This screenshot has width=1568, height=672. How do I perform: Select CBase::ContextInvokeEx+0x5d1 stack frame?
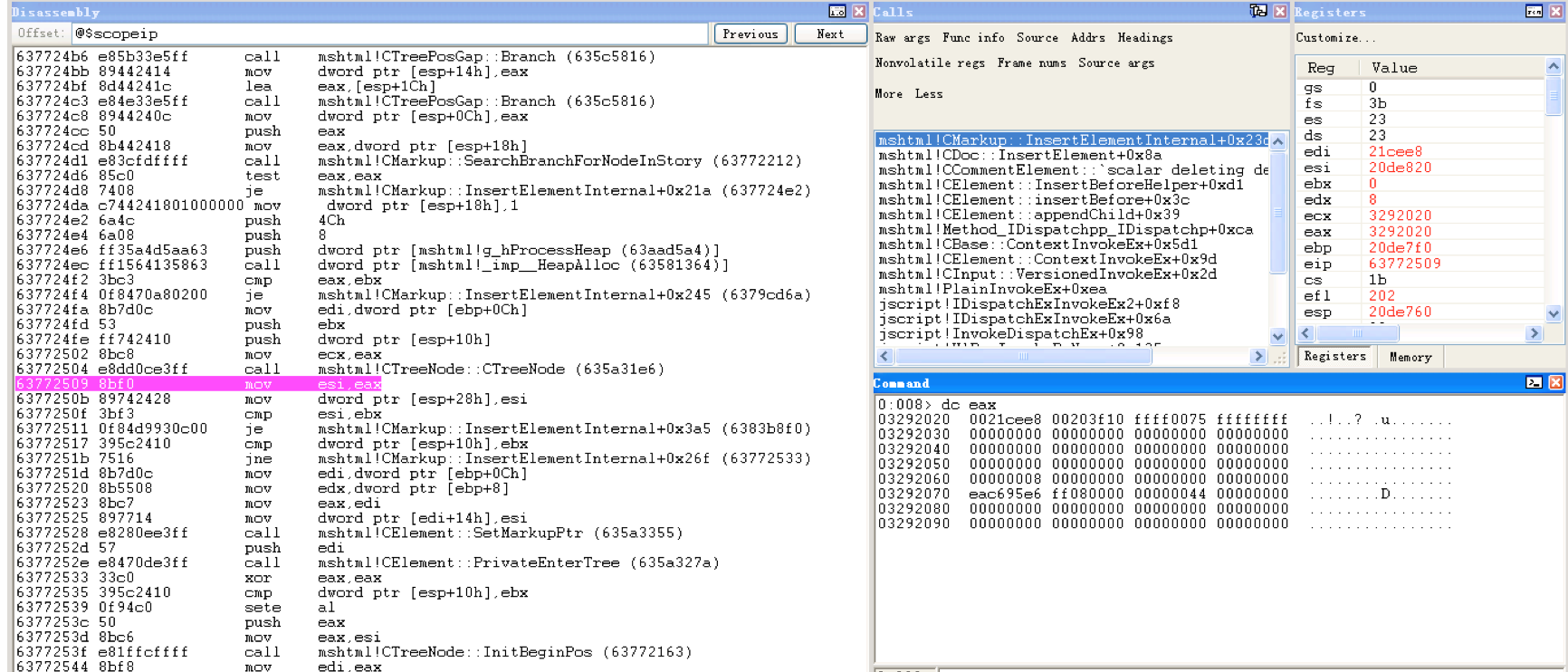(x=1073, y=245)
